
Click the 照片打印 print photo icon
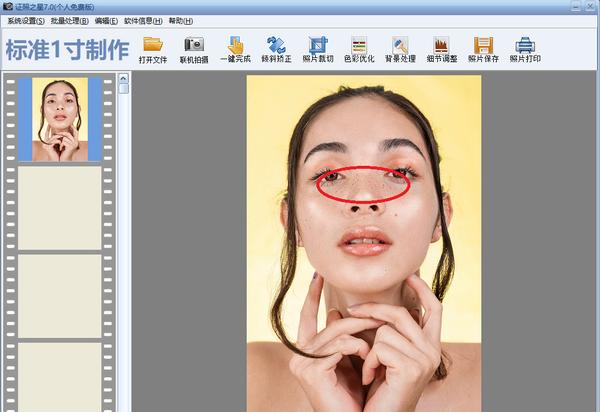pyautogui.click(x=524, y=48)
